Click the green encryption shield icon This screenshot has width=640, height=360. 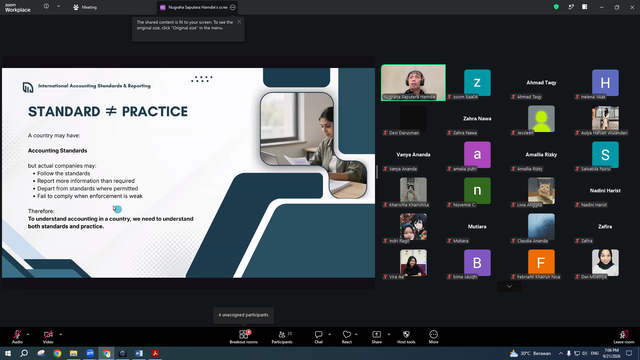click(556, 7)
